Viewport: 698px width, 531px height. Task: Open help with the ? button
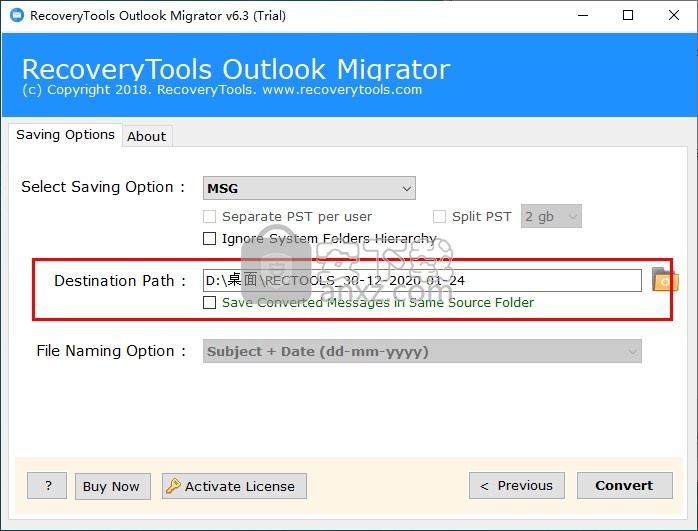(47, 486)
